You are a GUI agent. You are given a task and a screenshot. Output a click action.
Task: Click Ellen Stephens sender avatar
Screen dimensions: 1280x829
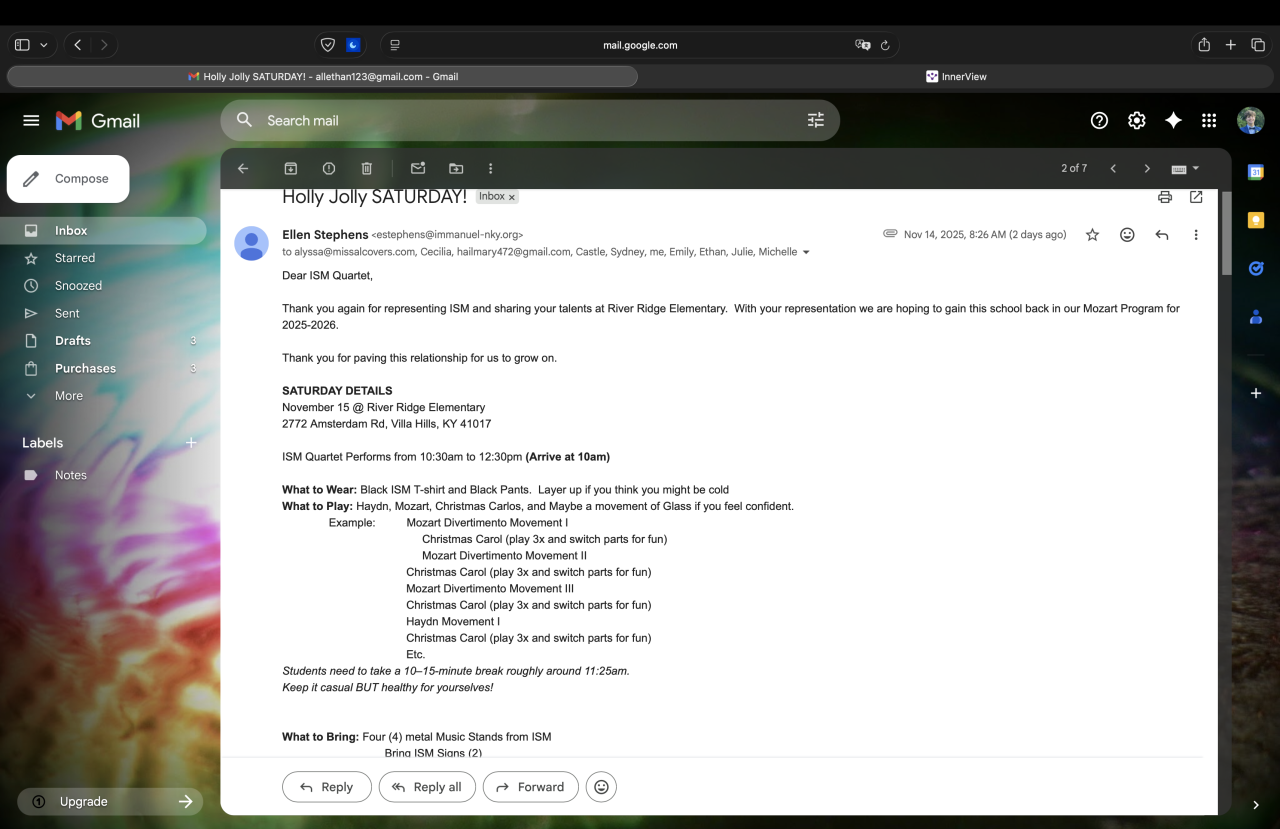pyautogui.click(x=251, y=243)
